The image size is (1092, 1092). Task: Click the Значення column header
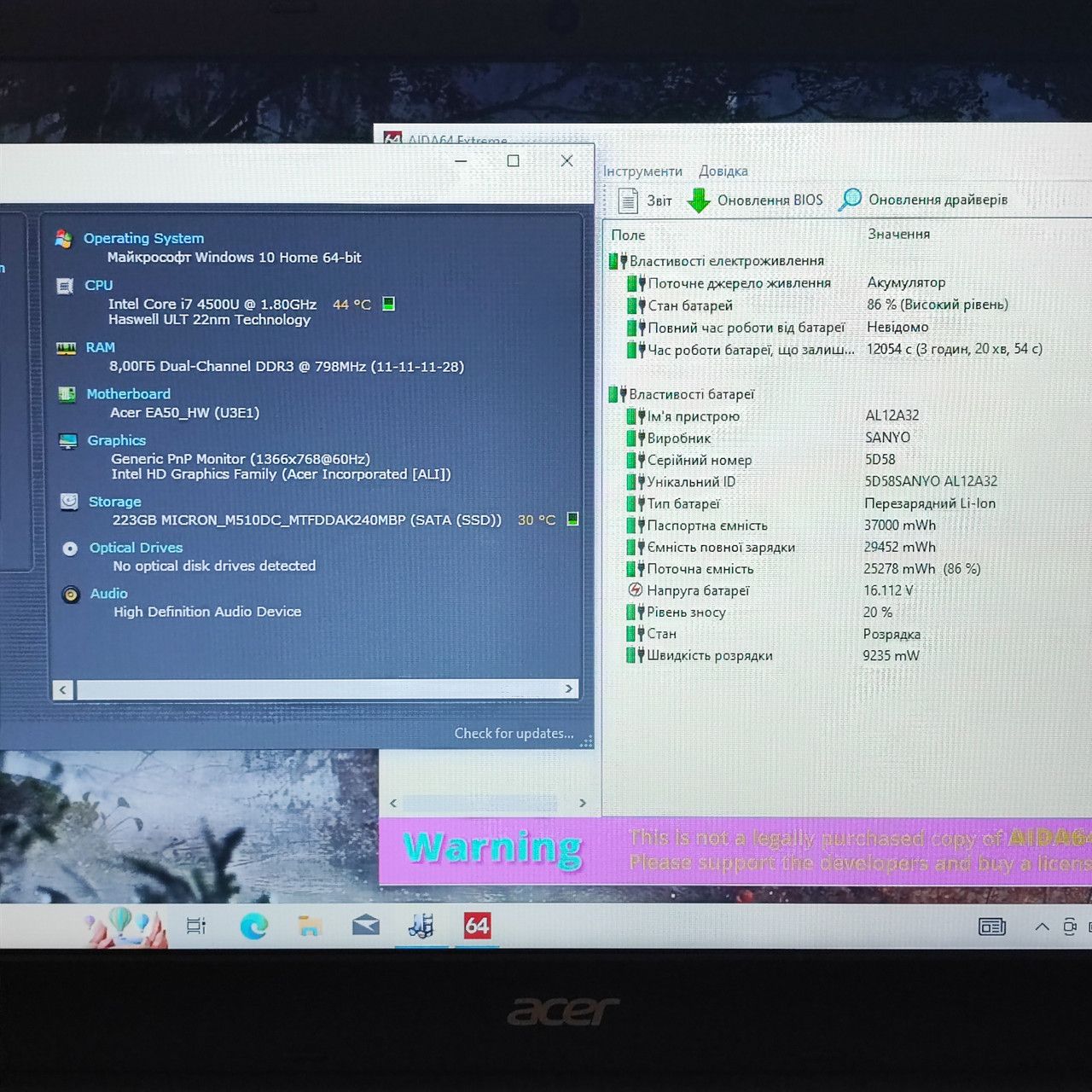tap(899, 234)
